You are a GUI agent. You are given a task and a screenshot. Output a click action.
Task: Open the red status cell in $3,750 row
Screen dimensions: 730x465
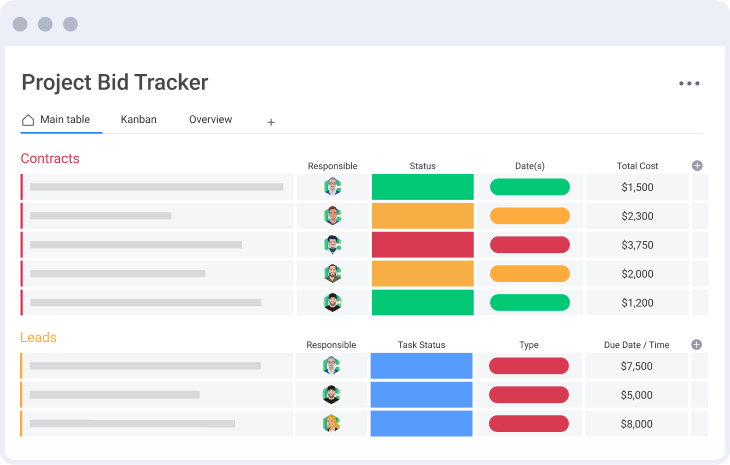tap(422, 245)
